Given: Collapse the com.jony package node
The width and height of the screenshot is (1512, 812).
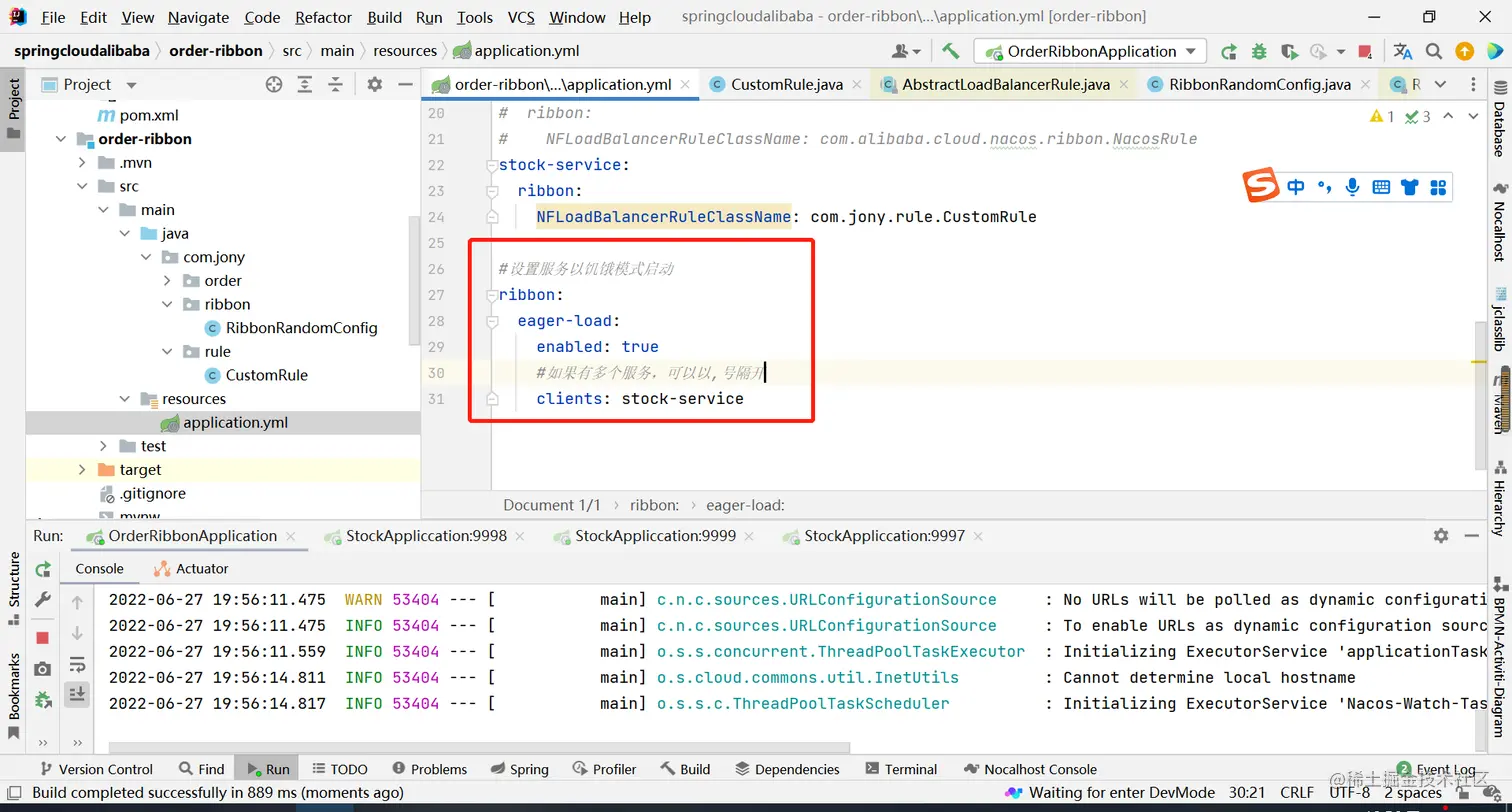Looking at the screenshot, I should tap(146, 257).
